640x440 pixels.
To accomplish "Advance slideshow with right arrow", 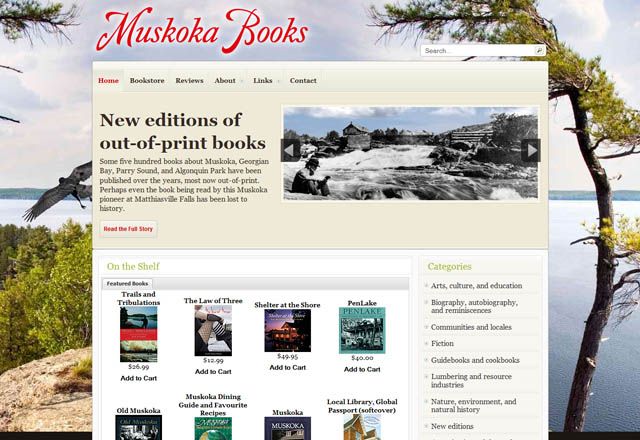I will click(x=531, y=150).
